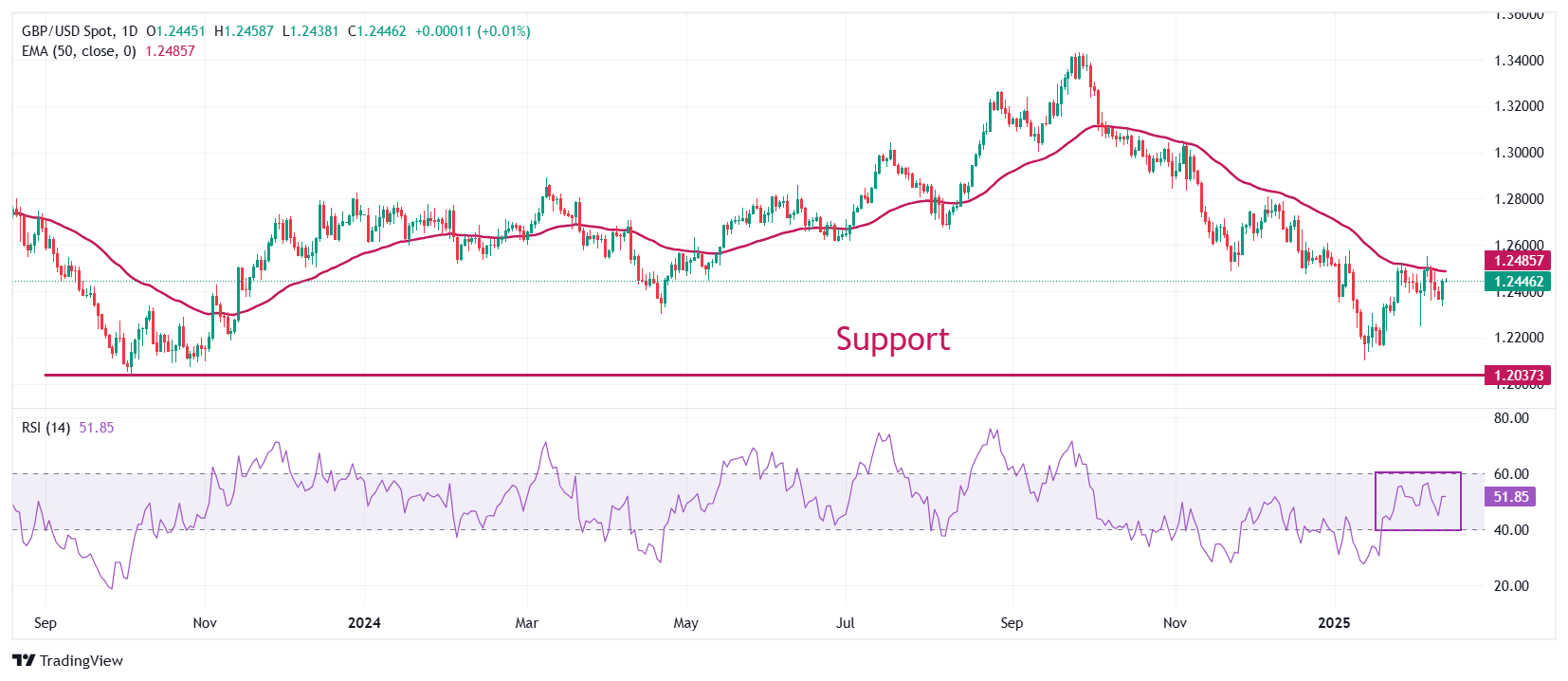Viewport: 1568px width, 681px height.
Task: Click the purple 51.85 RSI value tag
Action: [1510, 497]
